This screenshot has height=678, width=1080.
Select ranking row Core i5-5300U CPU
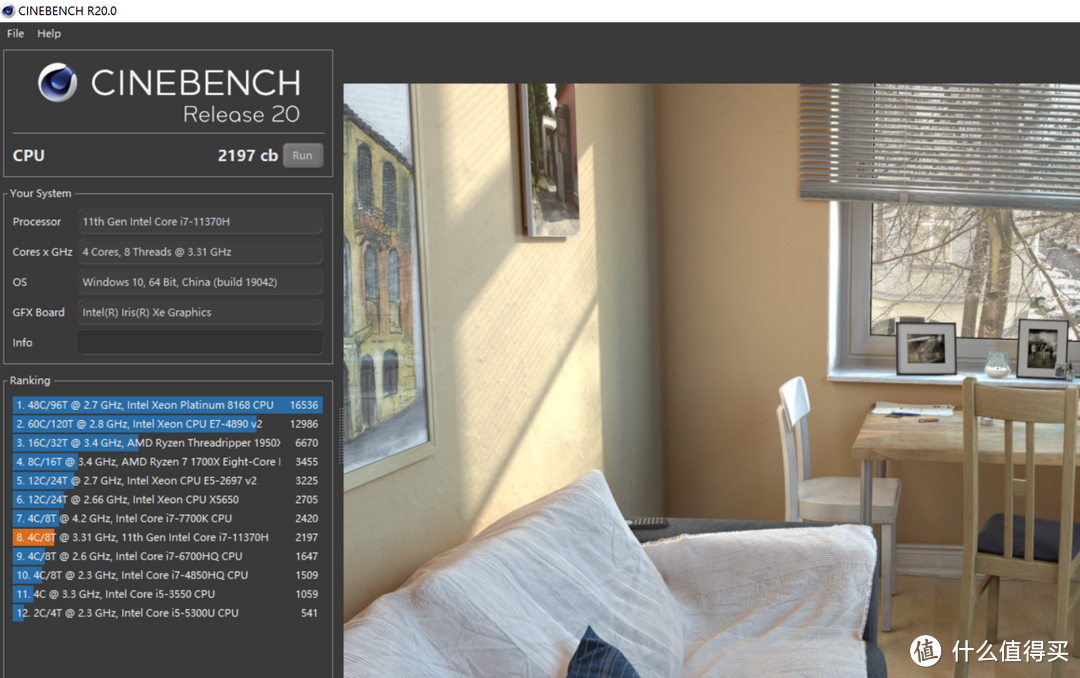[167, 613]
